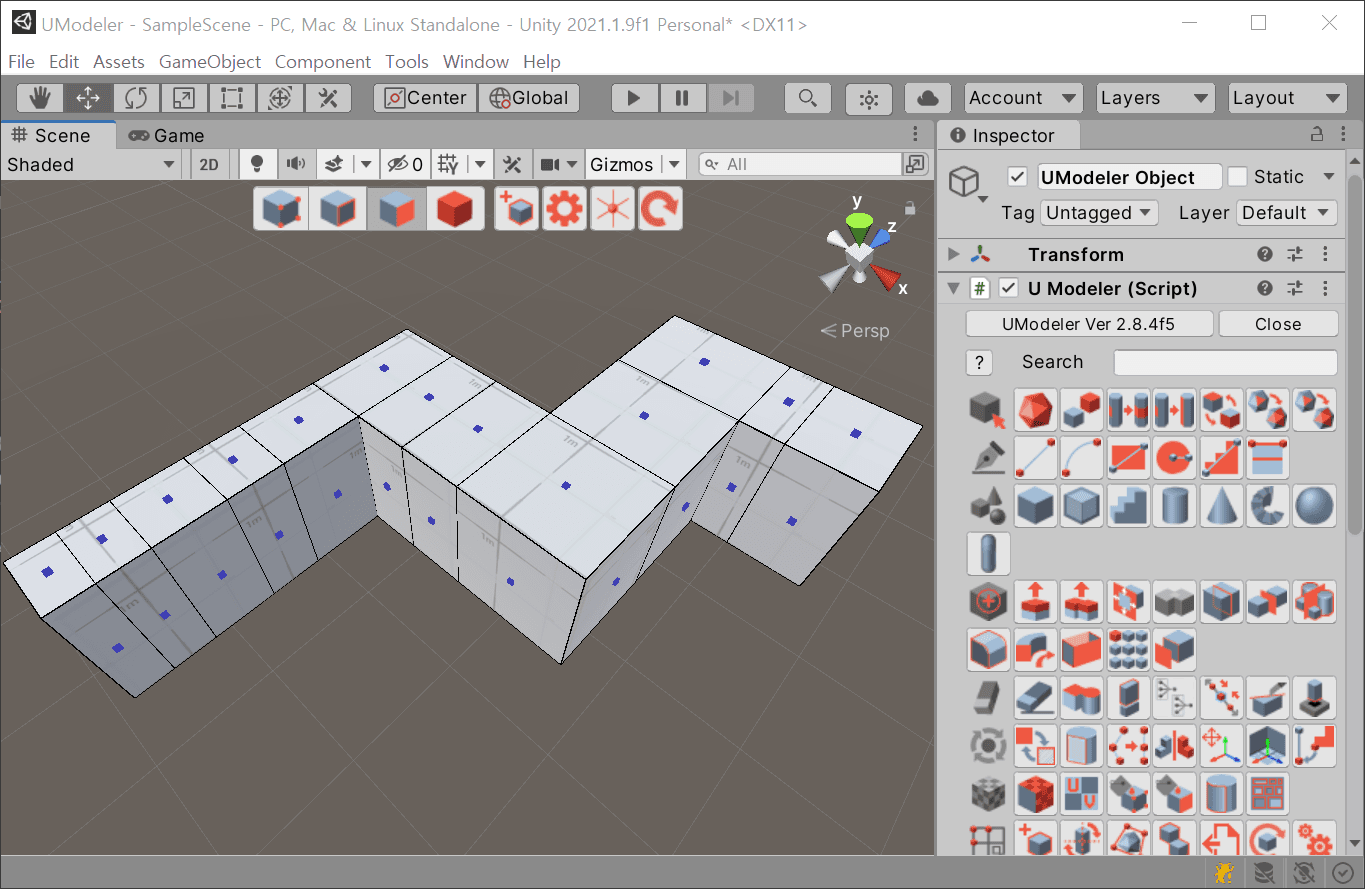Toggle Global handle rotation button
This screenshot has width=1365, height=889.
click(529, 98)
